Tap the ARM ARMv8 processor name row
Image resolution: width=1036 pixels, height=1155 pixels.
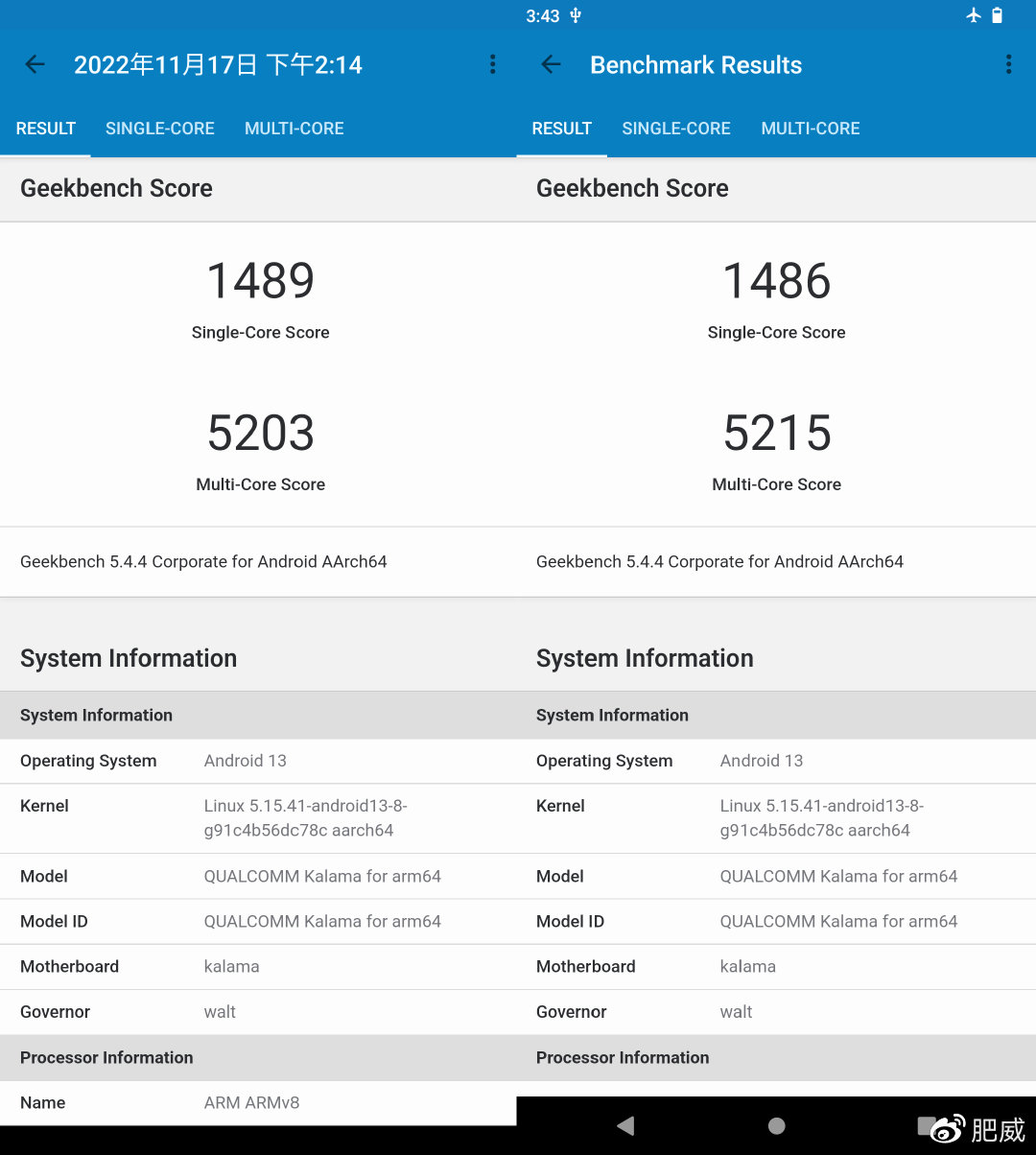click(x=258, y=1103)
